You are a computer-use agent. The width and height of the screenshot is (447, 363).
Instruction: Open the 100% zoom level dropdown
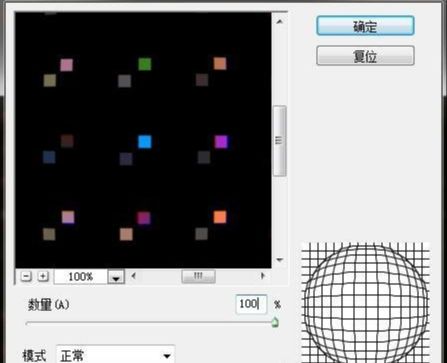point(116,277)
